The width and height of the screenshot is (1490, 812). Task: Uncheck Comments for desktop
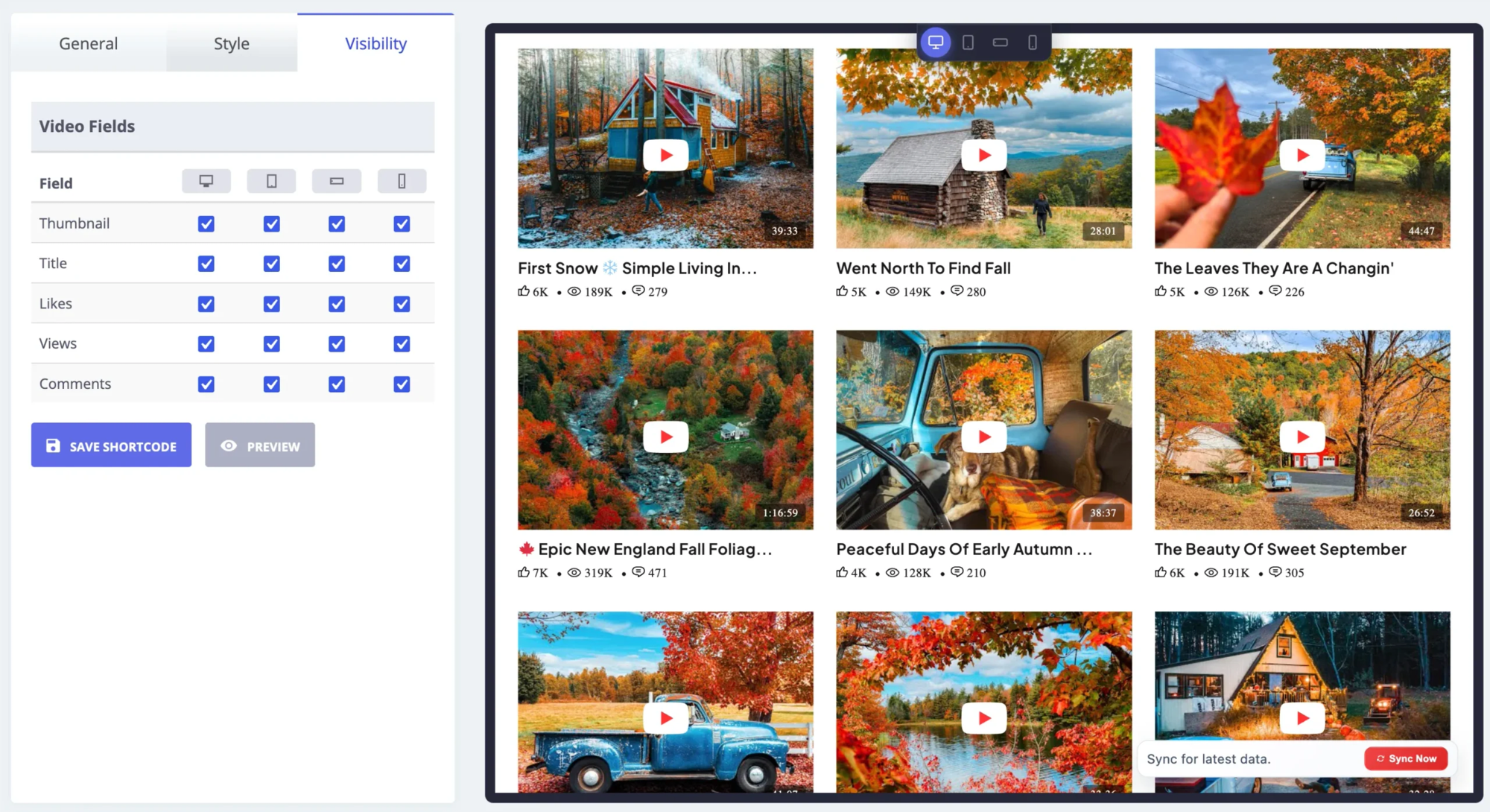[x=206, y=384]
